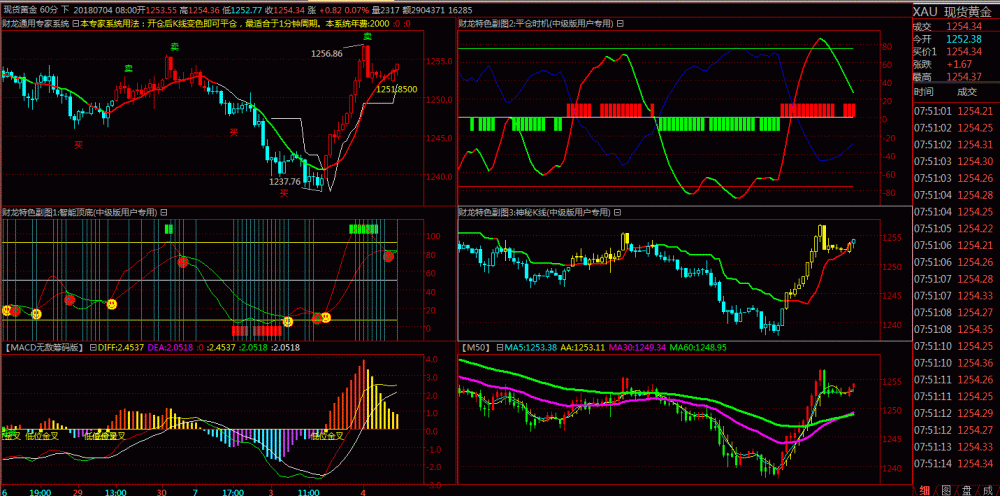Click 今开 value 1252.38

(x=962, y=39)
